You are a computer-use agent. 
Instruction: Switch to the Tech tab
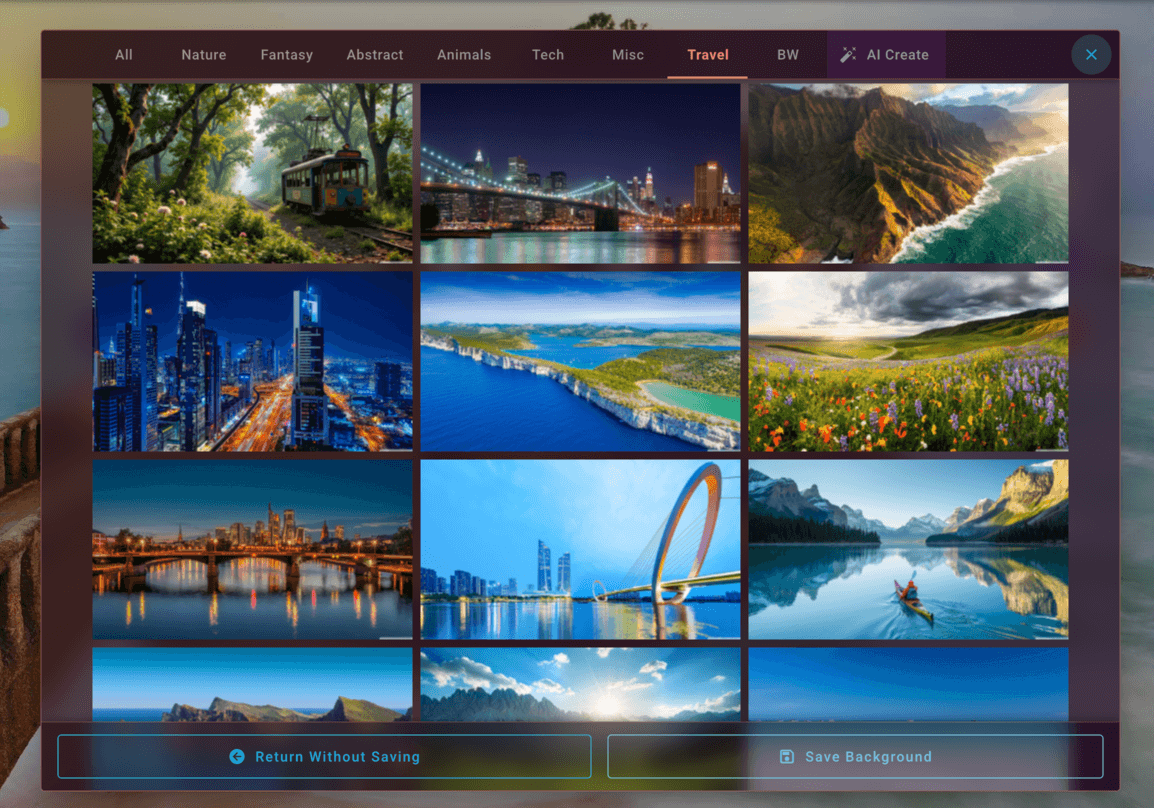[x=548, y=55]
